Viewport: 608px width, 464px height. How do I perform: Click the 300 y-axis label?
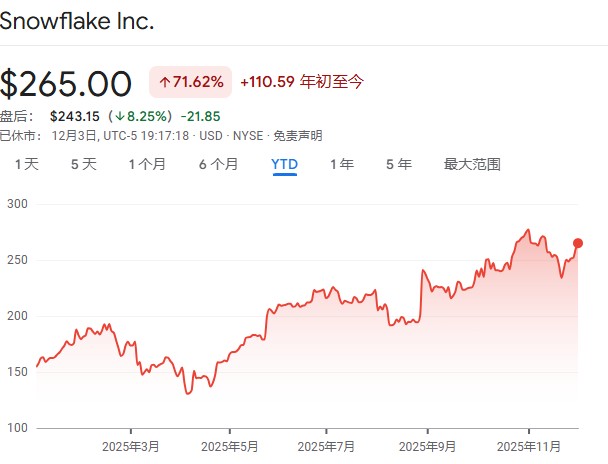pos(15,204)
